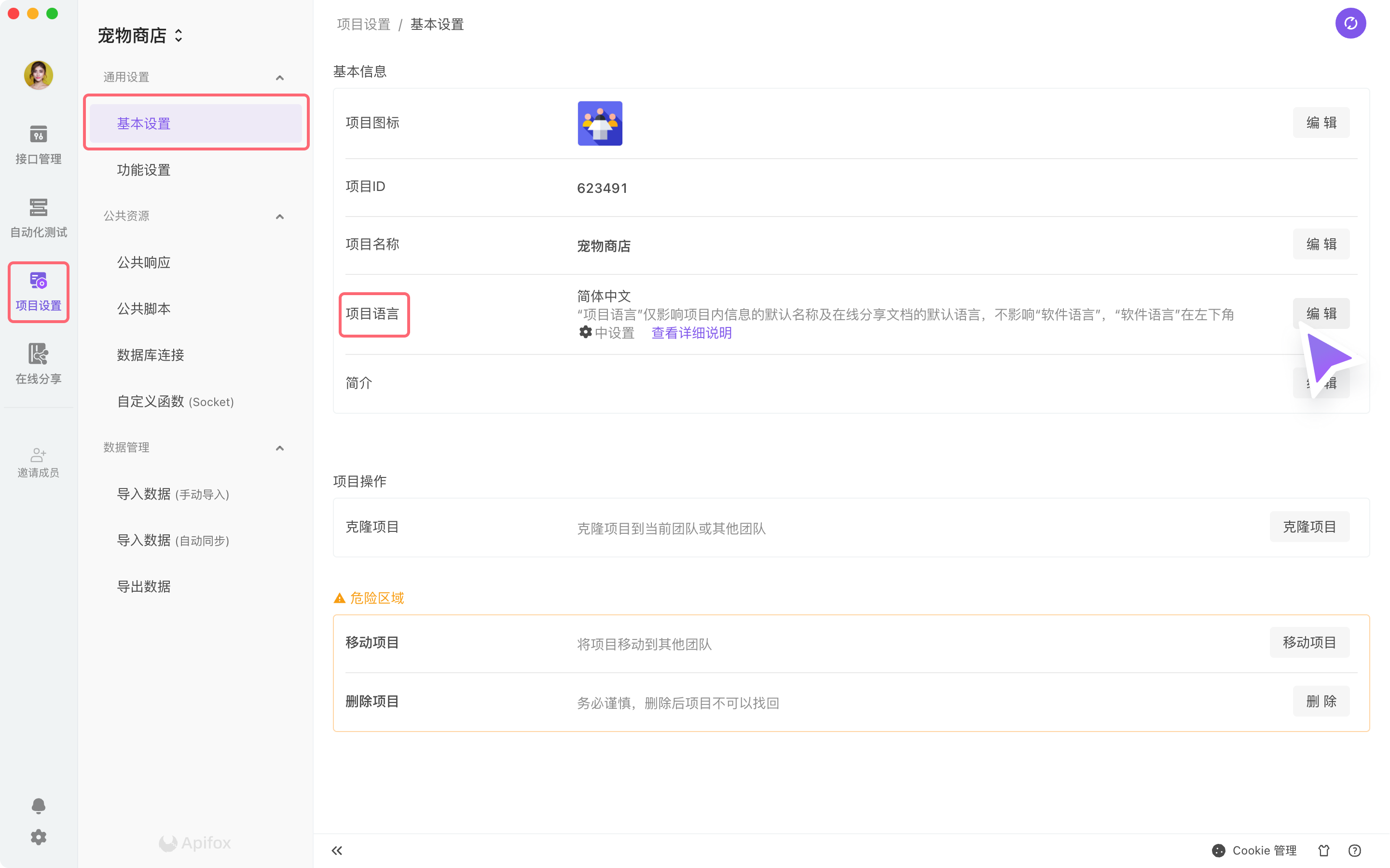Open 公共脚本 under 公共资源
This screenshot has width=1390, height=868.
point(143,308)
